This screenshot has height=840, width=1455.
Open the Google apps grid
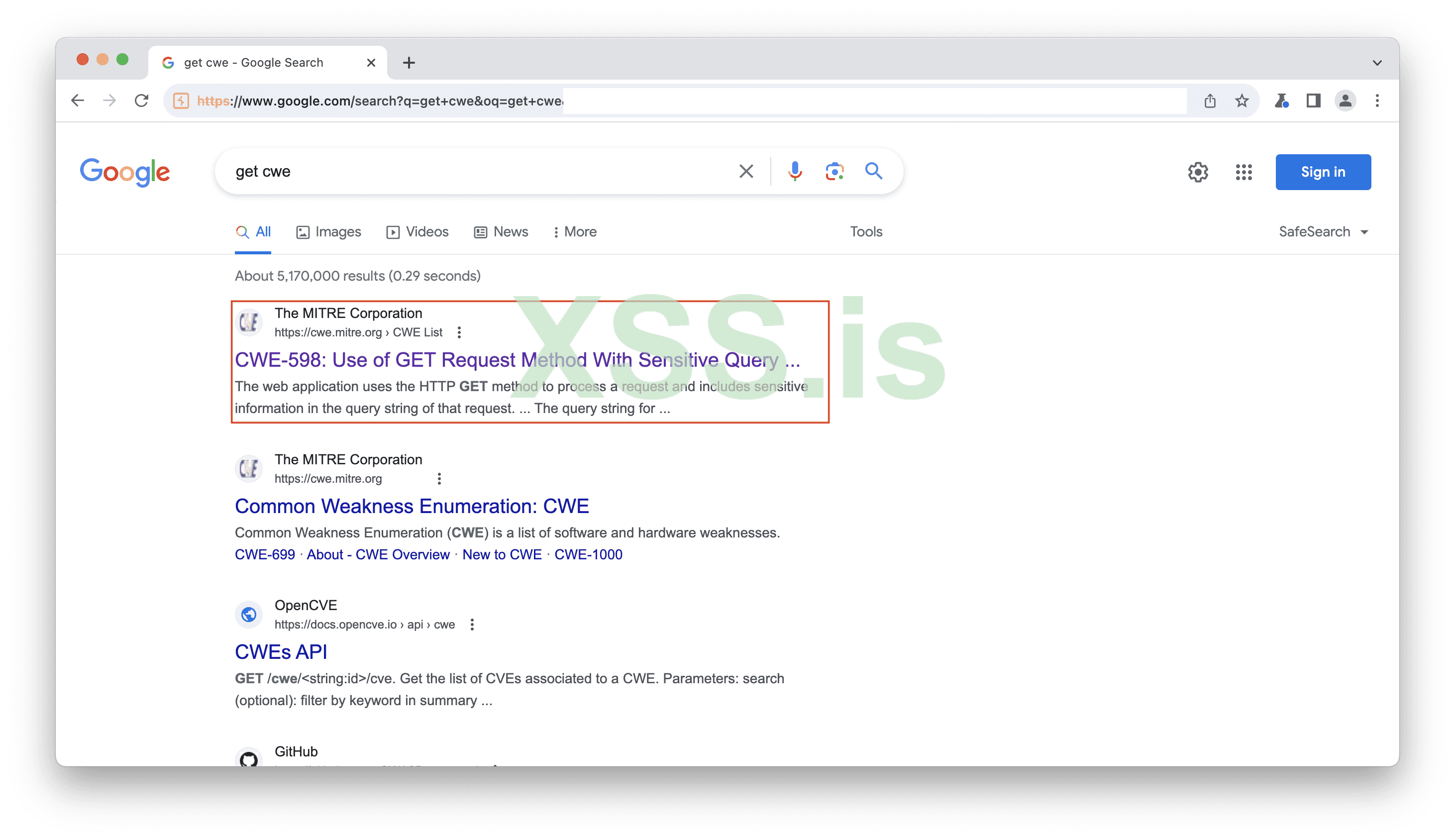(1244, 172)
